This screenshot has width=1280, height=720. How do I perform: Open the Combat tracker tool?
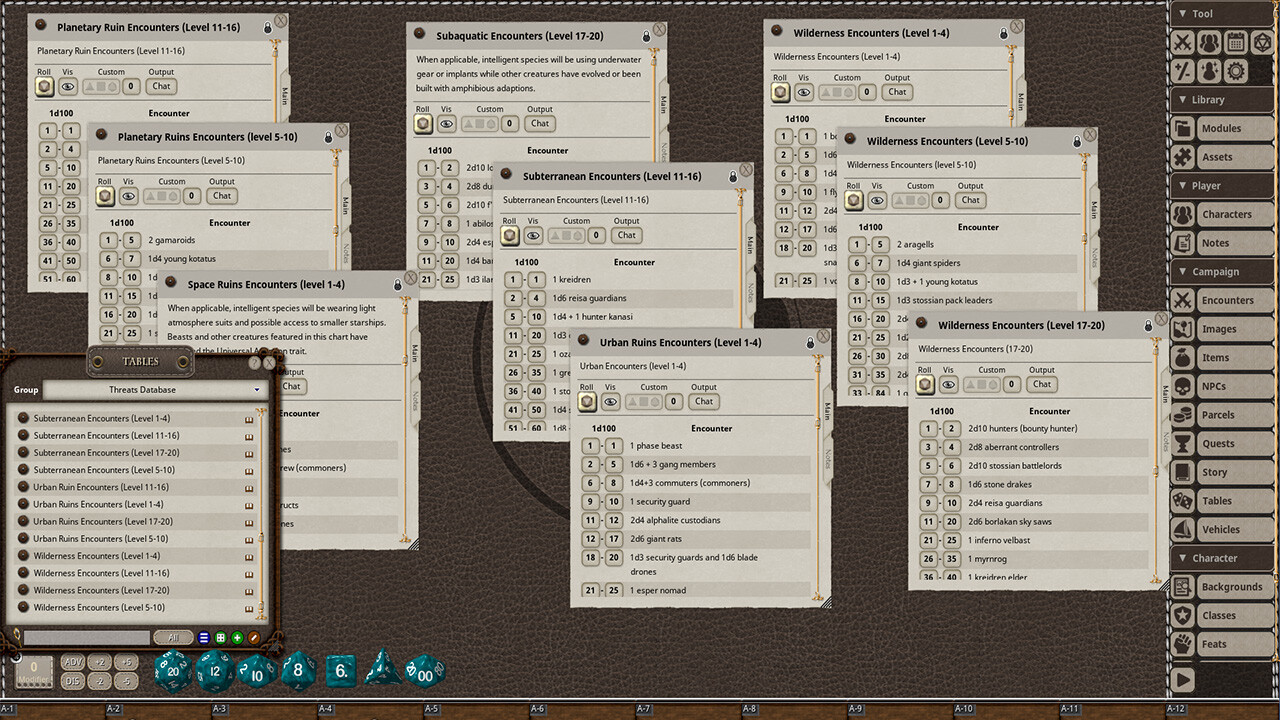1183,42
